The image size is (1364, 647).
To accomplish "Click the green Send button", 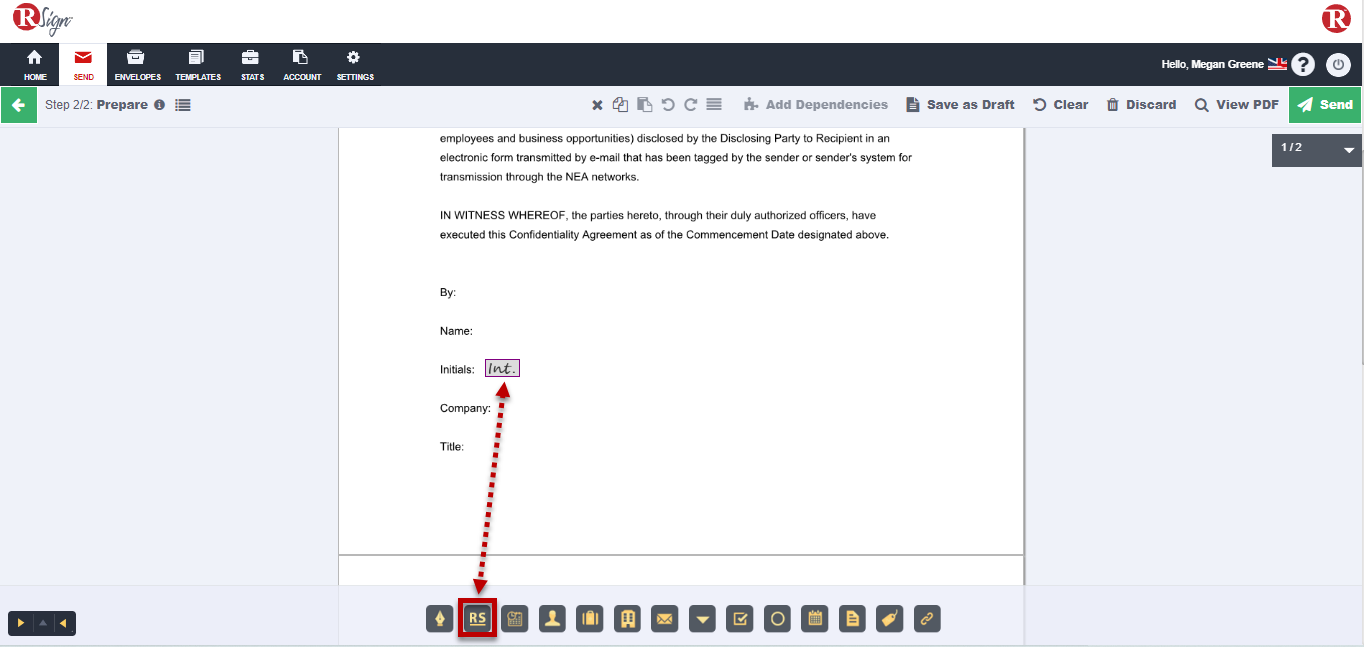I will tap(1325, 105).
